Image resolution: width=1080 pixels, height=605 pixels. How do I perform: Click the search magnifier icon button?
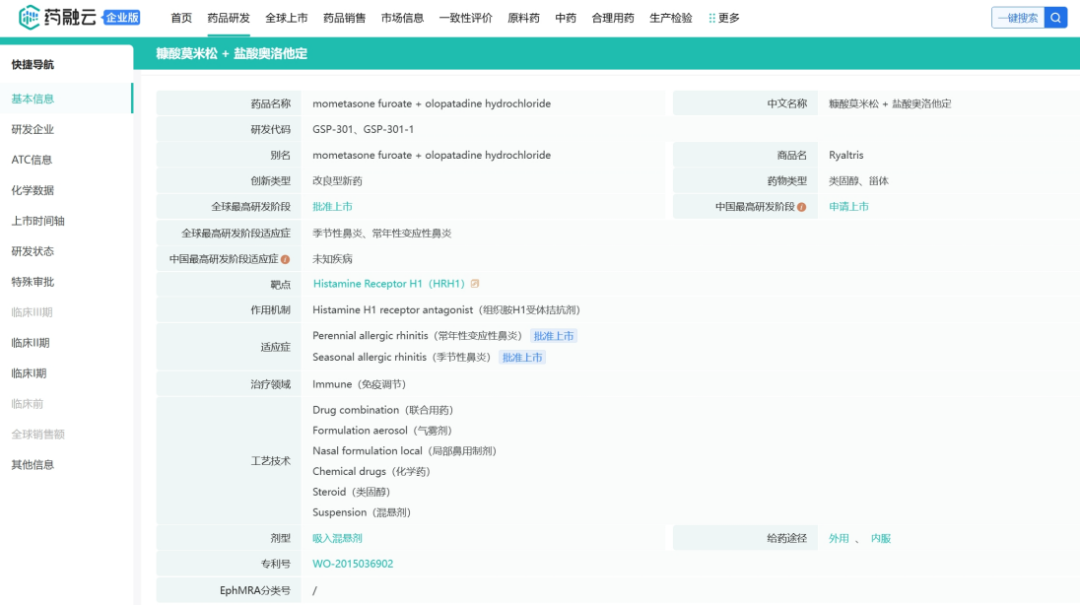tap(1056, 18)
